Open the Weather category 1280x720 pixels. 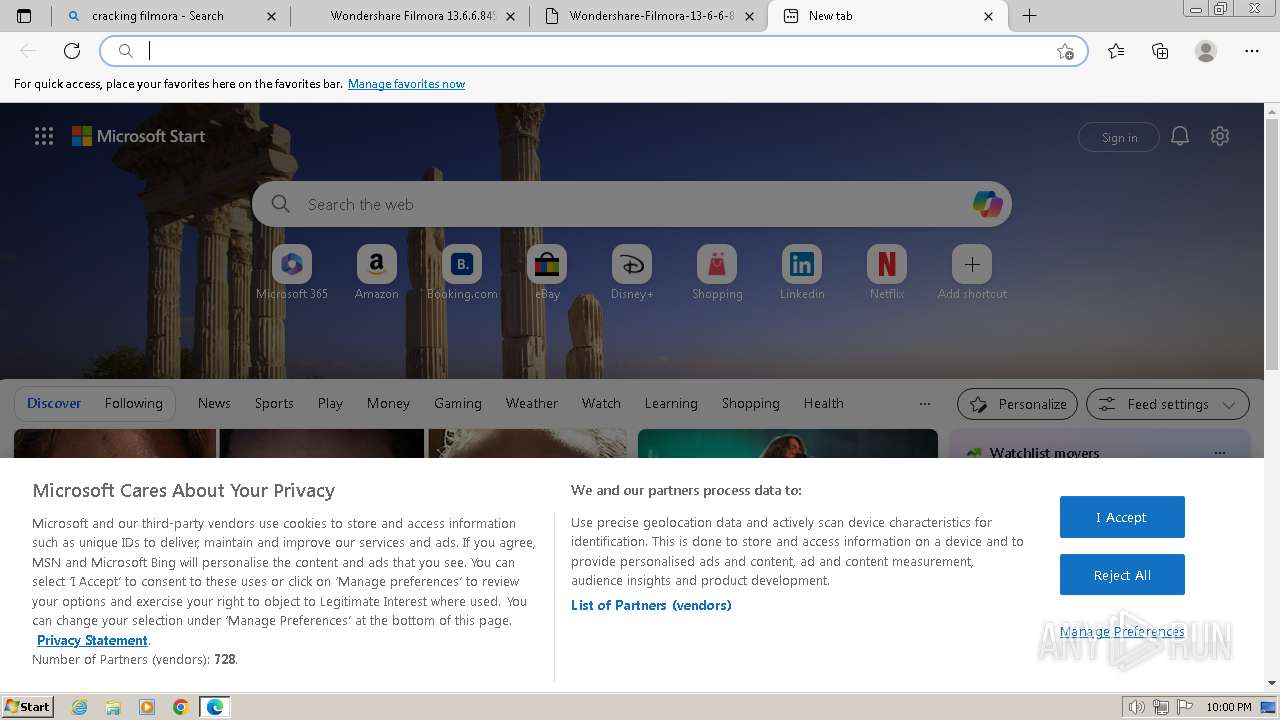coord(532,403)
